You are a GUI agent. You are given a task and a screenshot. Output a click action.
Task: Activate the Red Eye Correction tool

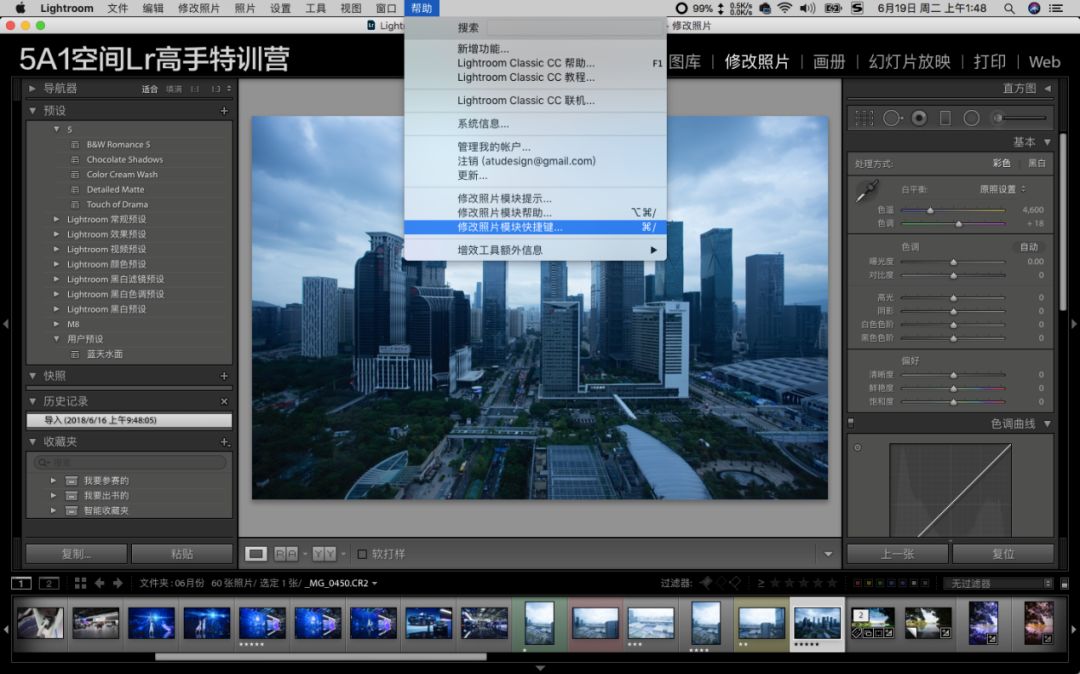[x=919, y=118]
